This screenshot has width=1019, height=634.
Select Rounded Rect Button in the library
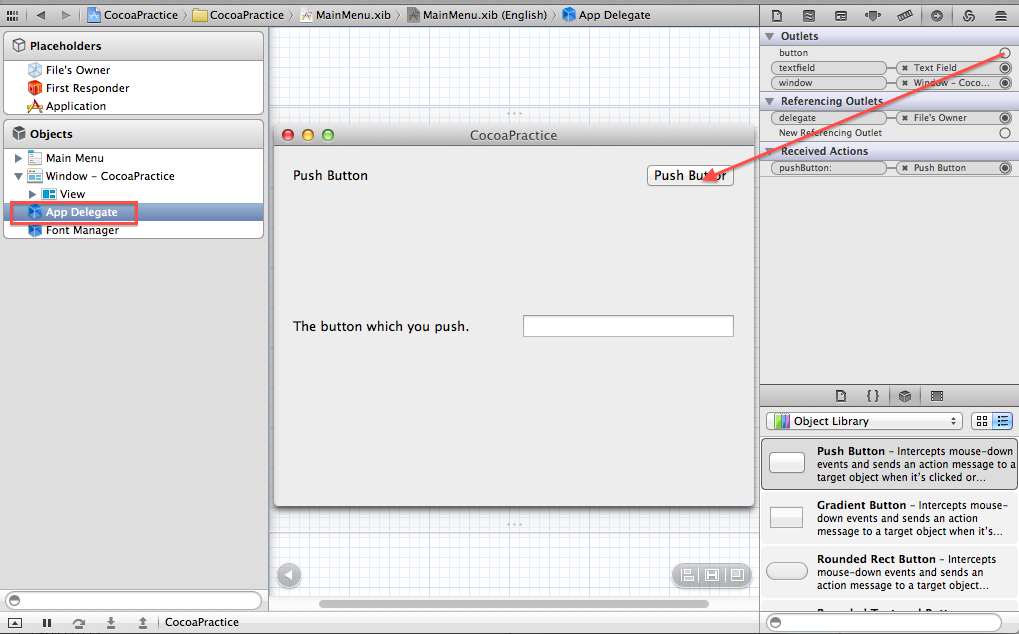click(x=889, y=572)
